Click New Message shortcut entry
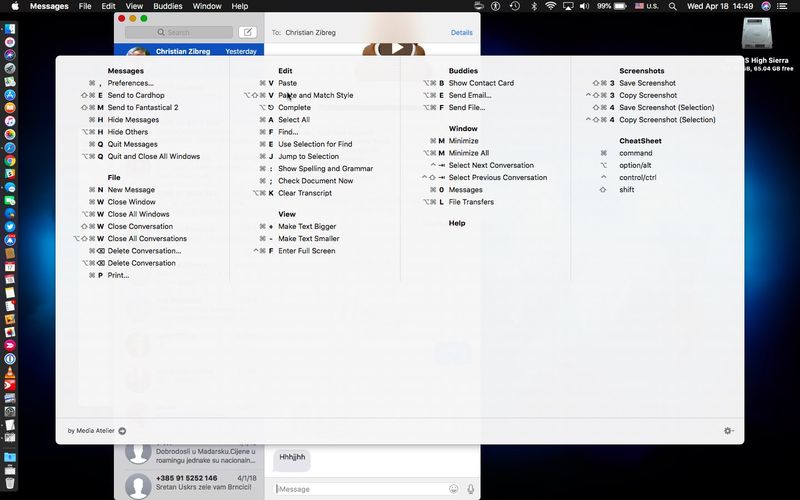 pyautogui.click(x=131, y=189)
